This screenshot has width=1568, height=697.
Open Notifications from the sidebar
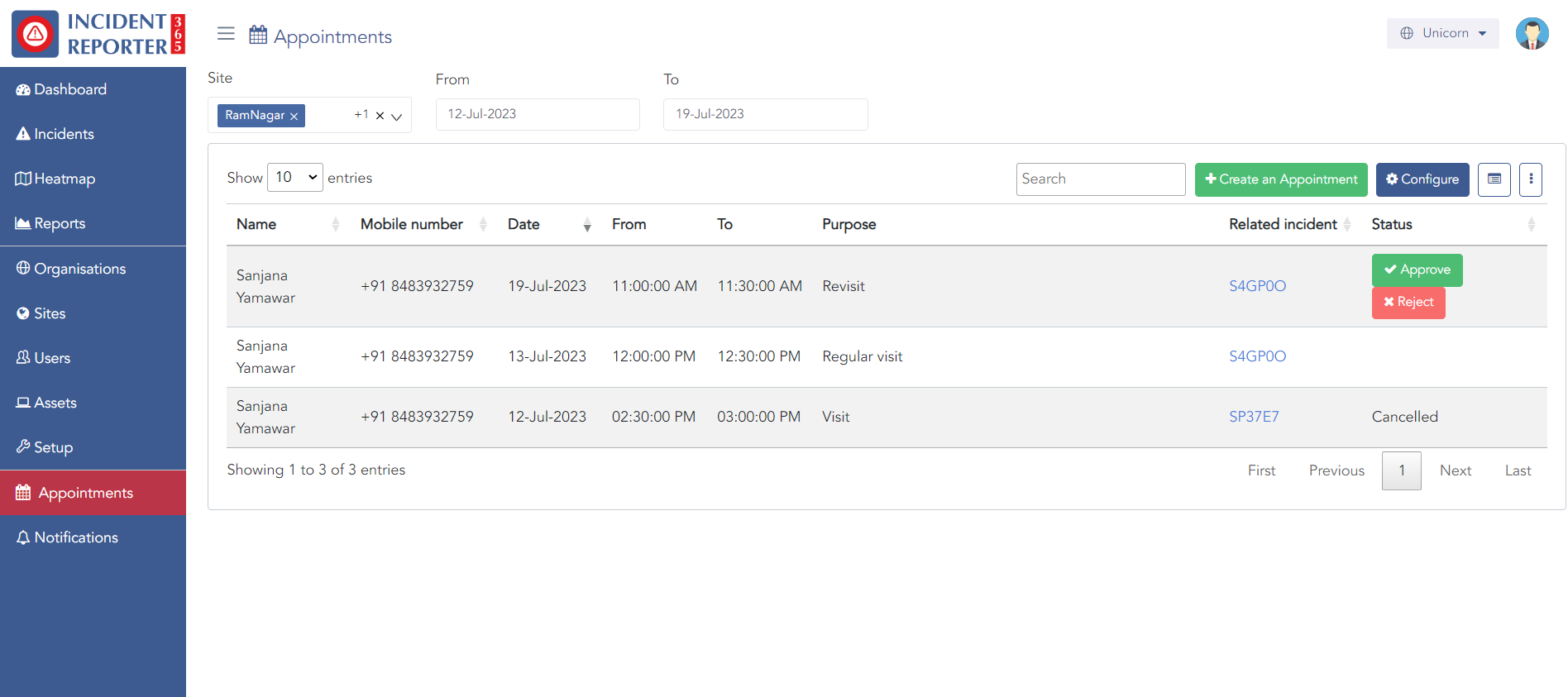[76, 537]
